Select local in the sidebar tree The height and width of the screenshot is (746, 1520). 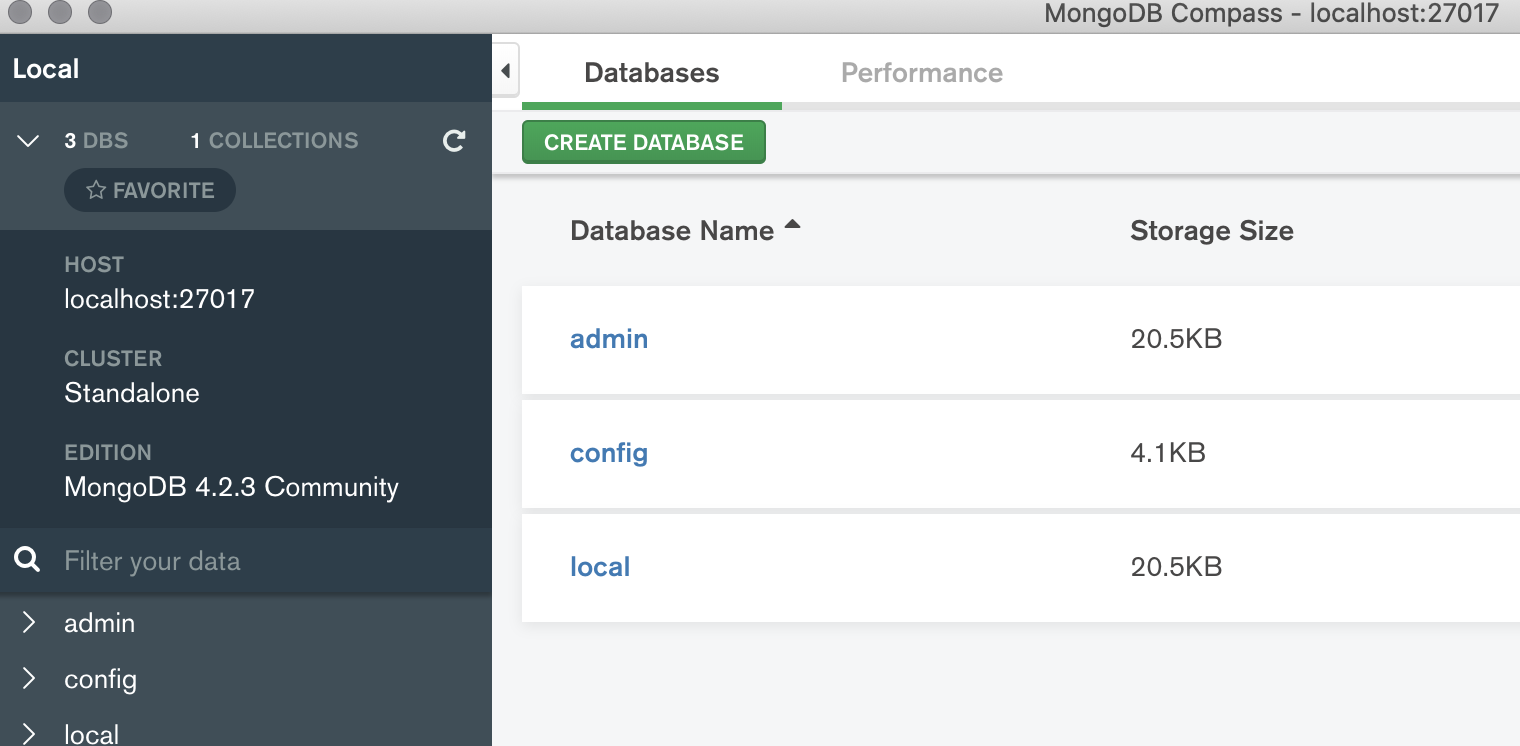92,734
